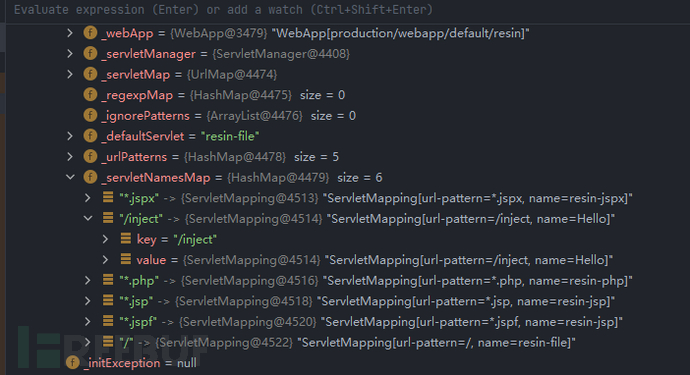Expand the _urlPatterns HashMap node
690x375 pixels.
[70, 157]
